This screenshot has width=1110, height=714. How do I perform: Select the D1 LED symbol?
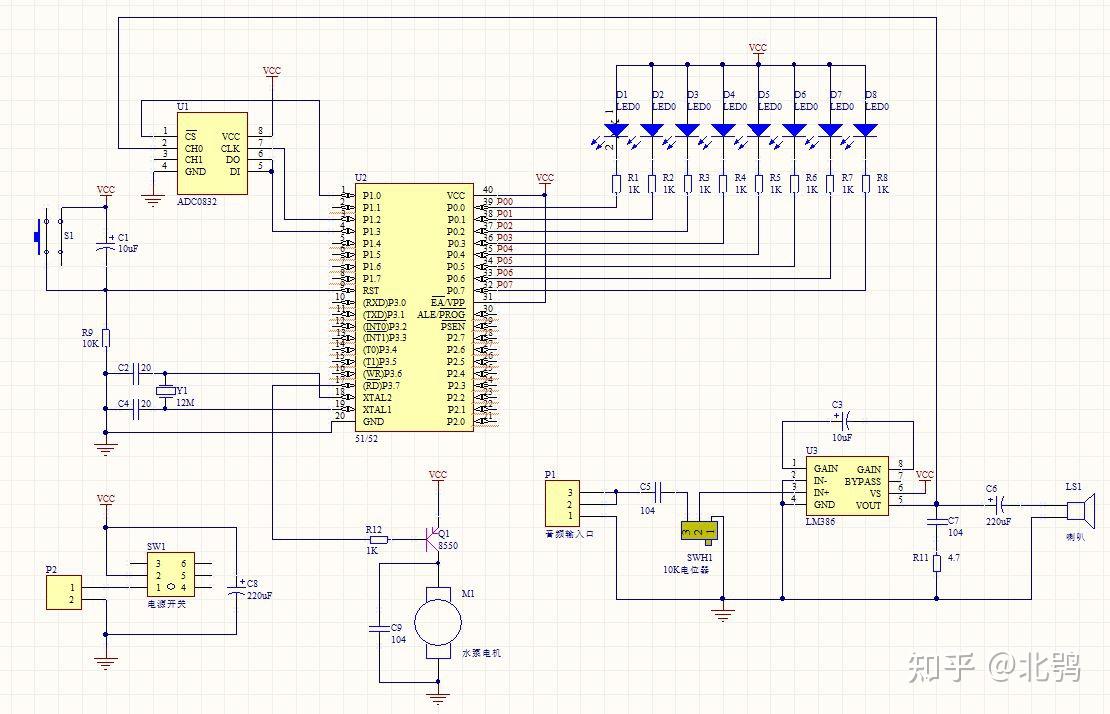(x=617, y=130)
